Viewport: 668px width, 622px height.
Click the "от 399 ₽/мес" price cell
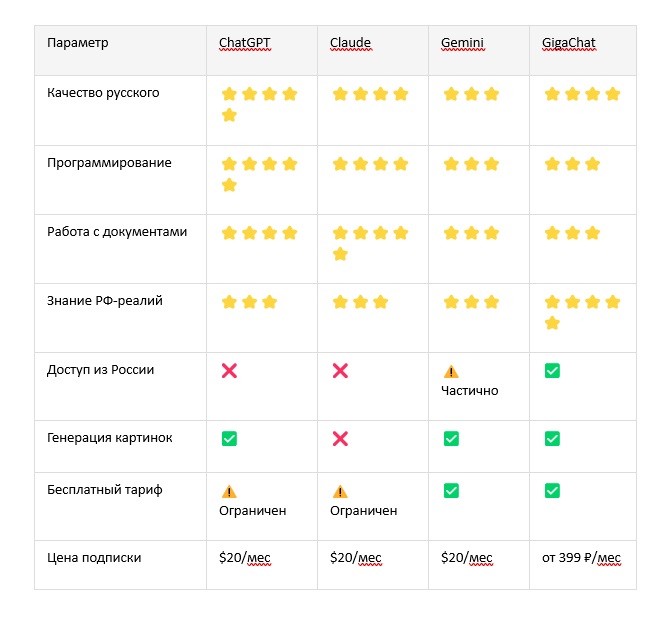point(581,558)
